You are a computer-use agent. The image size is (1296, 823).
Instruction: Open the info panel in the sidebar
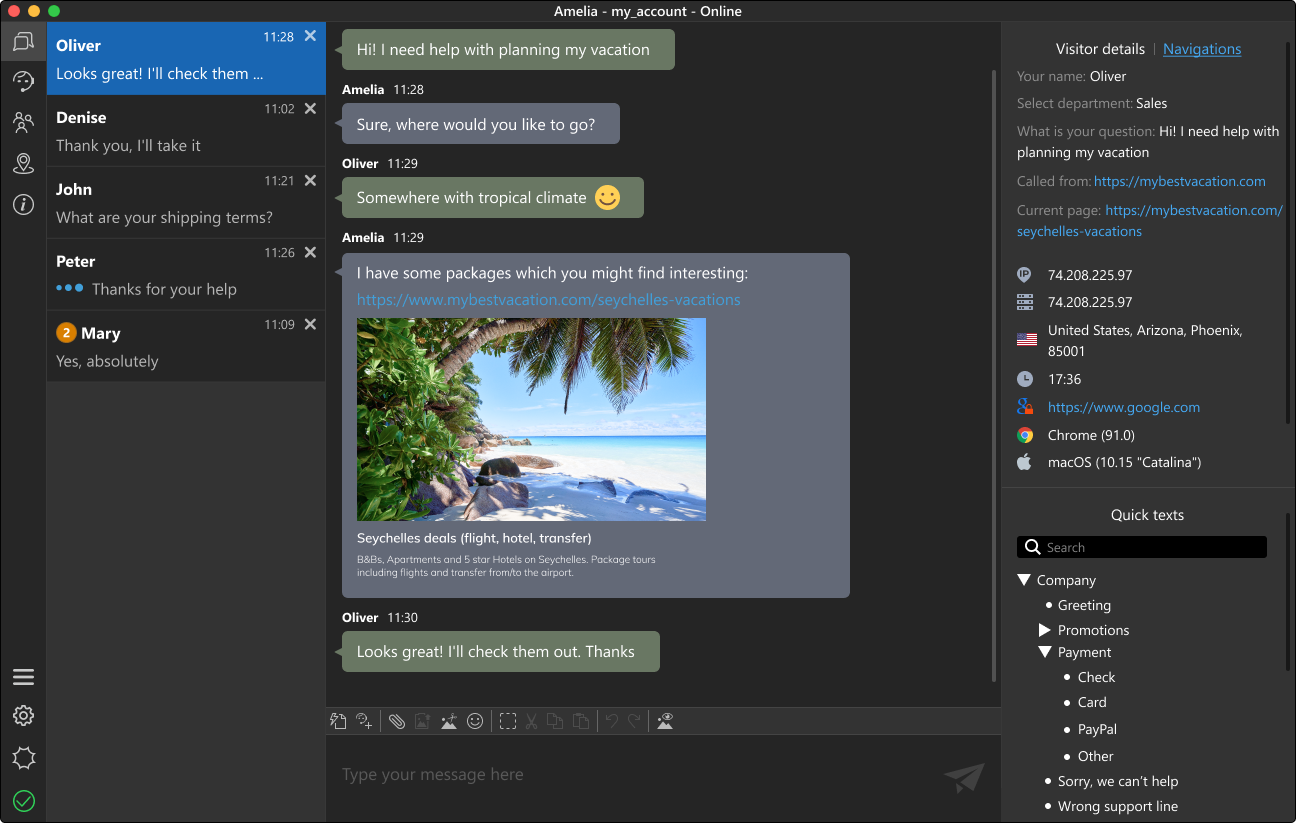tap(23, 205)
